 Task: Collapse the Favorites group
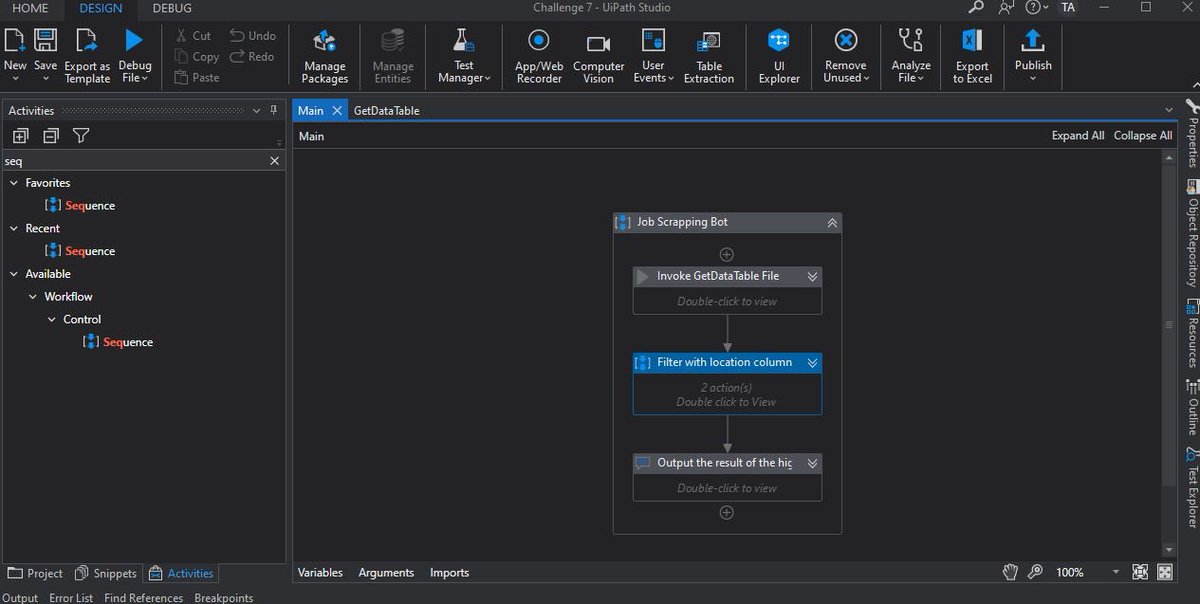[14, 183]
